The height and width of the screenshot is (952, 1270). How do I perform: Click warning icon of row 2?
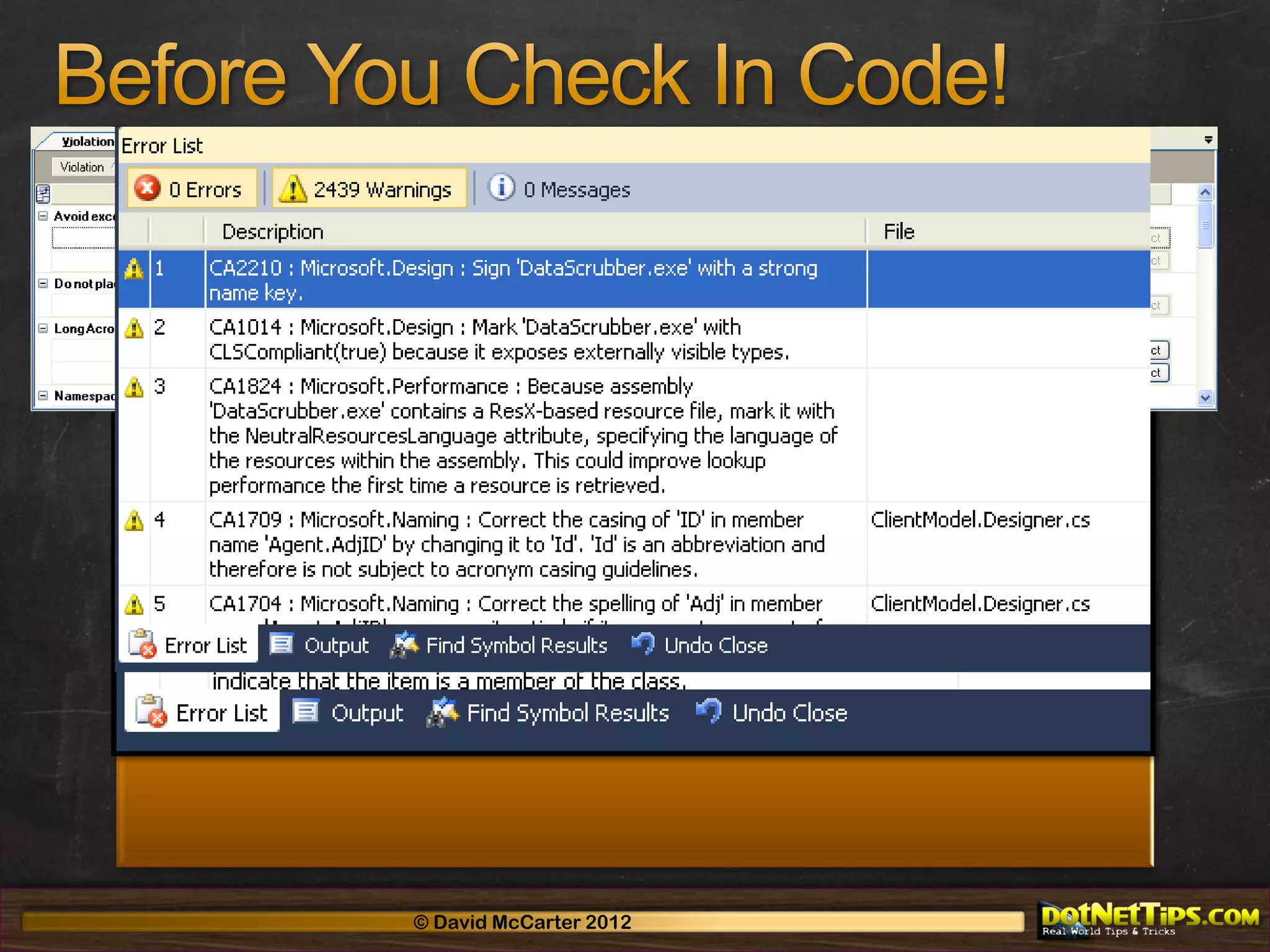point(134,328)
